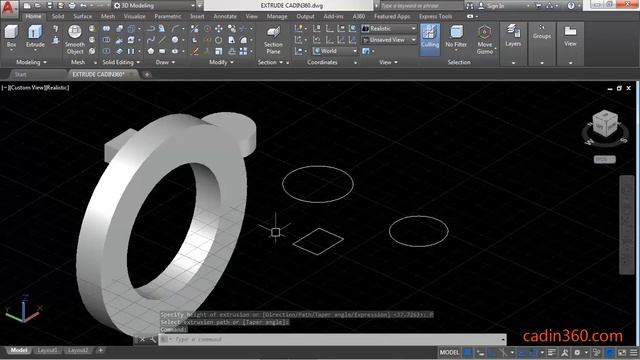Expand the Section panel dropdown arrow
Viewport: 640px width, 360px height.
pos(281,62)
